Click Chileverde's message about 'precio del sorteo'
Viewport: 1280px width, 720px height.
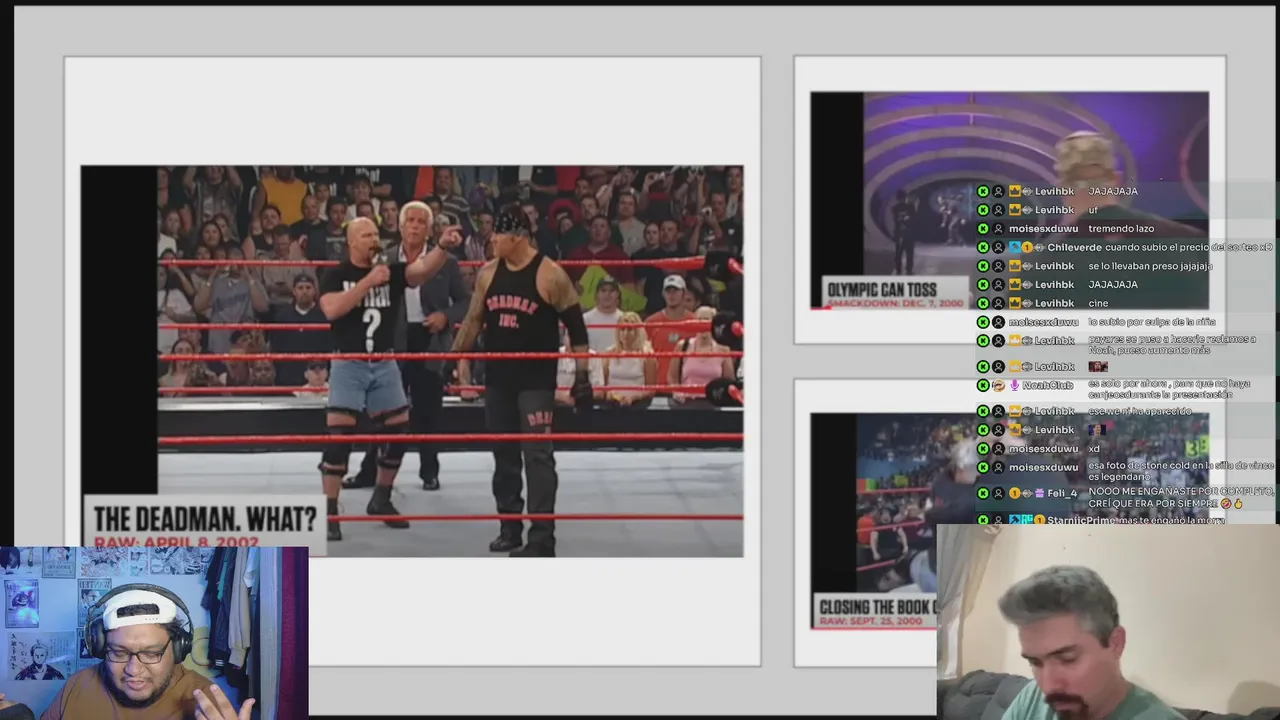(1189, 247)
